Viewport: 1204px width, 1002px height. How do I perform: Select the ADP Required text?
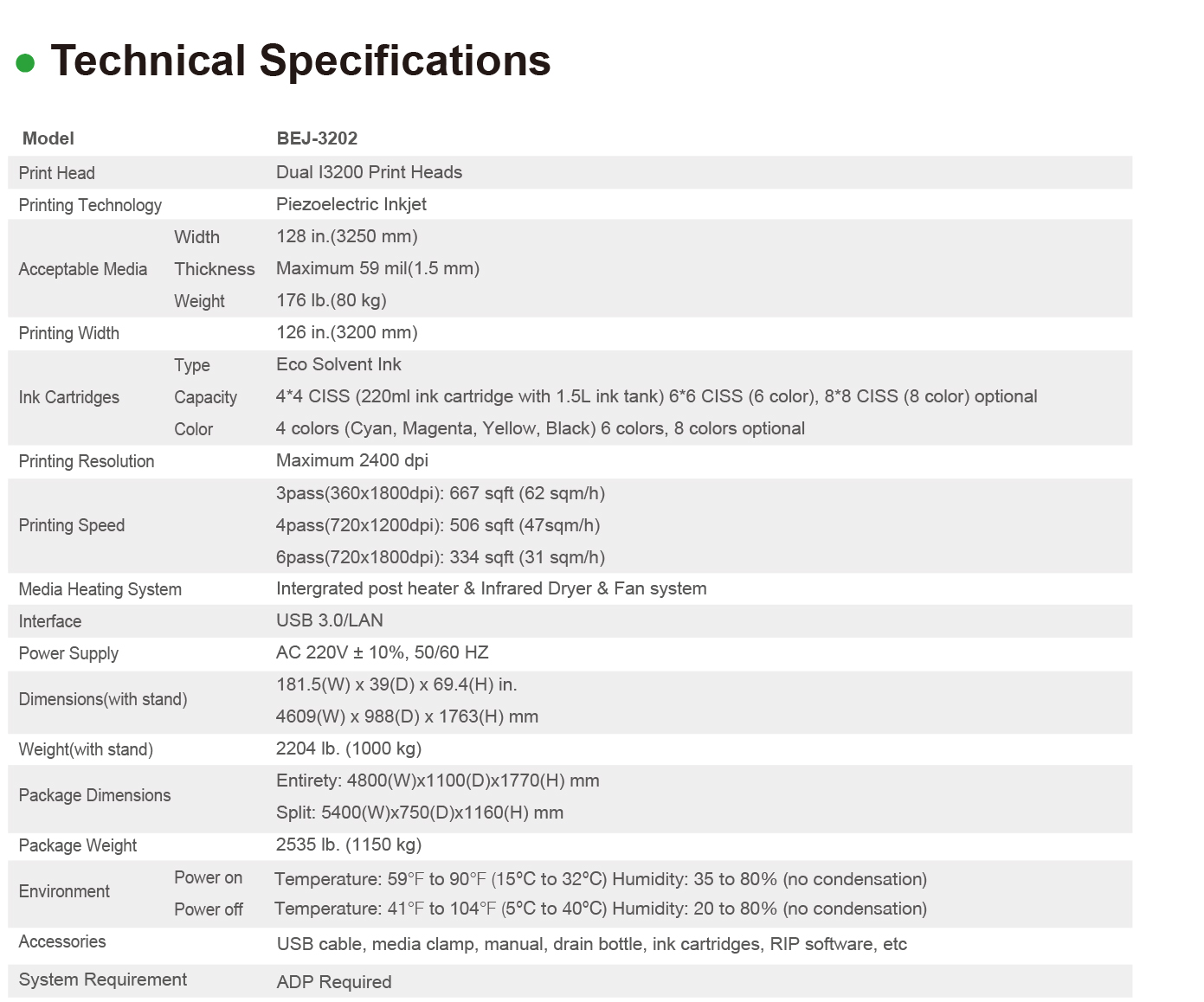coord(333,982)
